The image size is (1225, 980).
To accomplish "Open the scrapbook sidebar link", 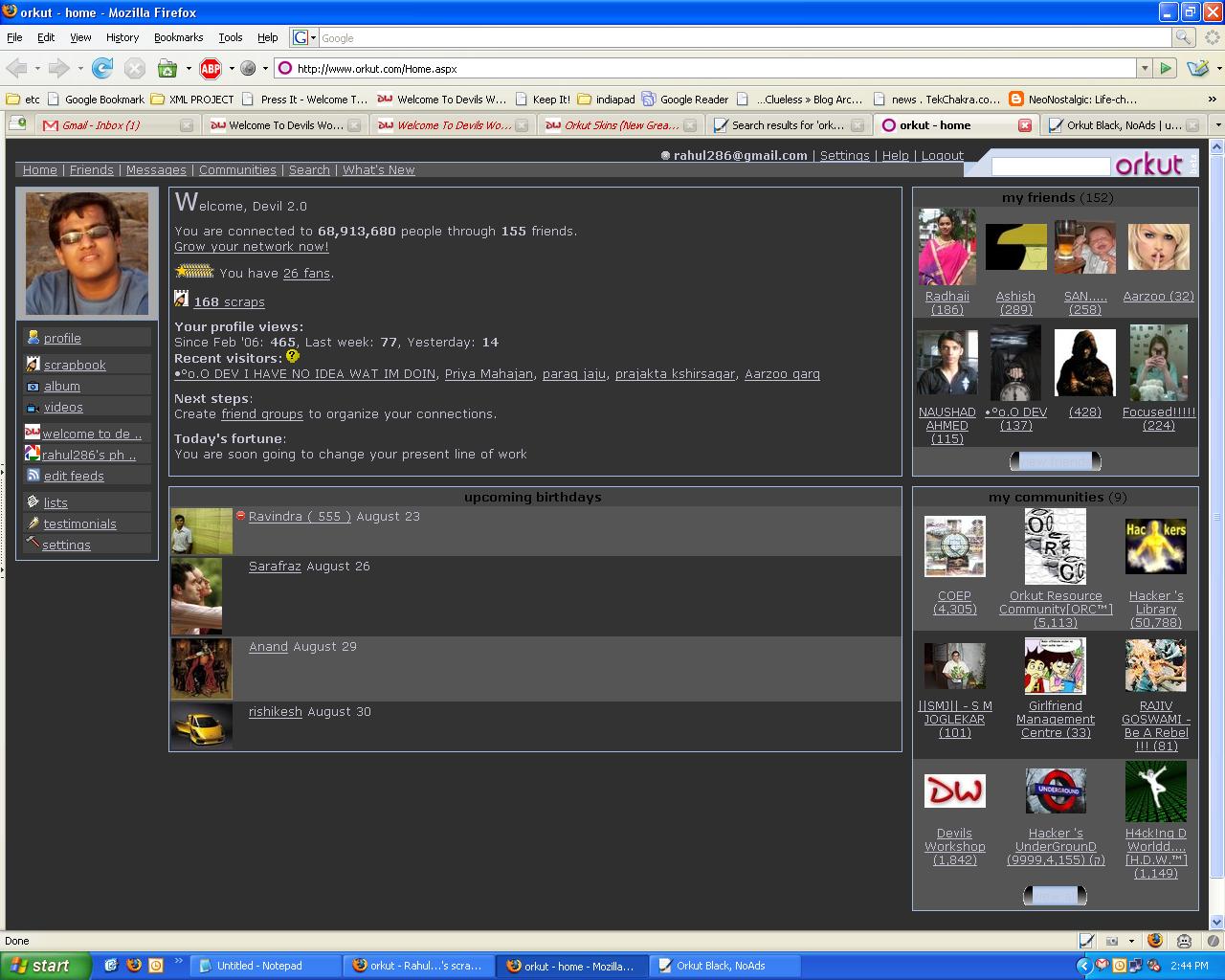I will click(75, 365).
